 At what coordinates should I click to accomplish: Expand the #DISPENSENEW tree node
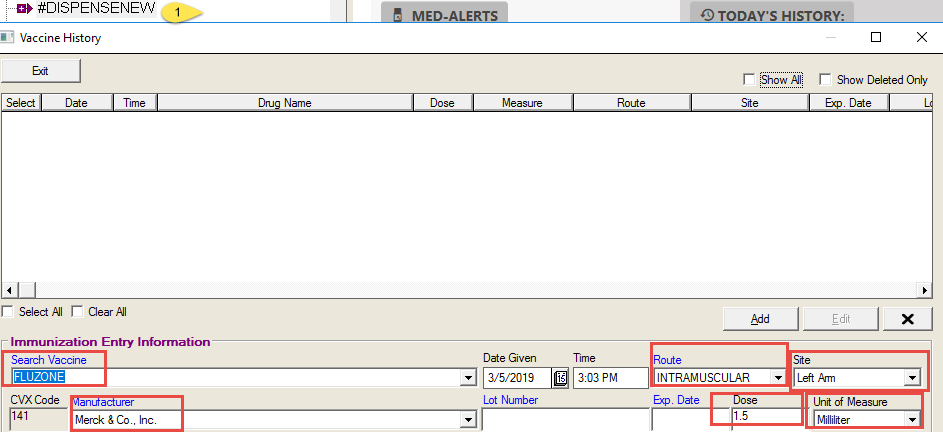[x=25, y=8]
